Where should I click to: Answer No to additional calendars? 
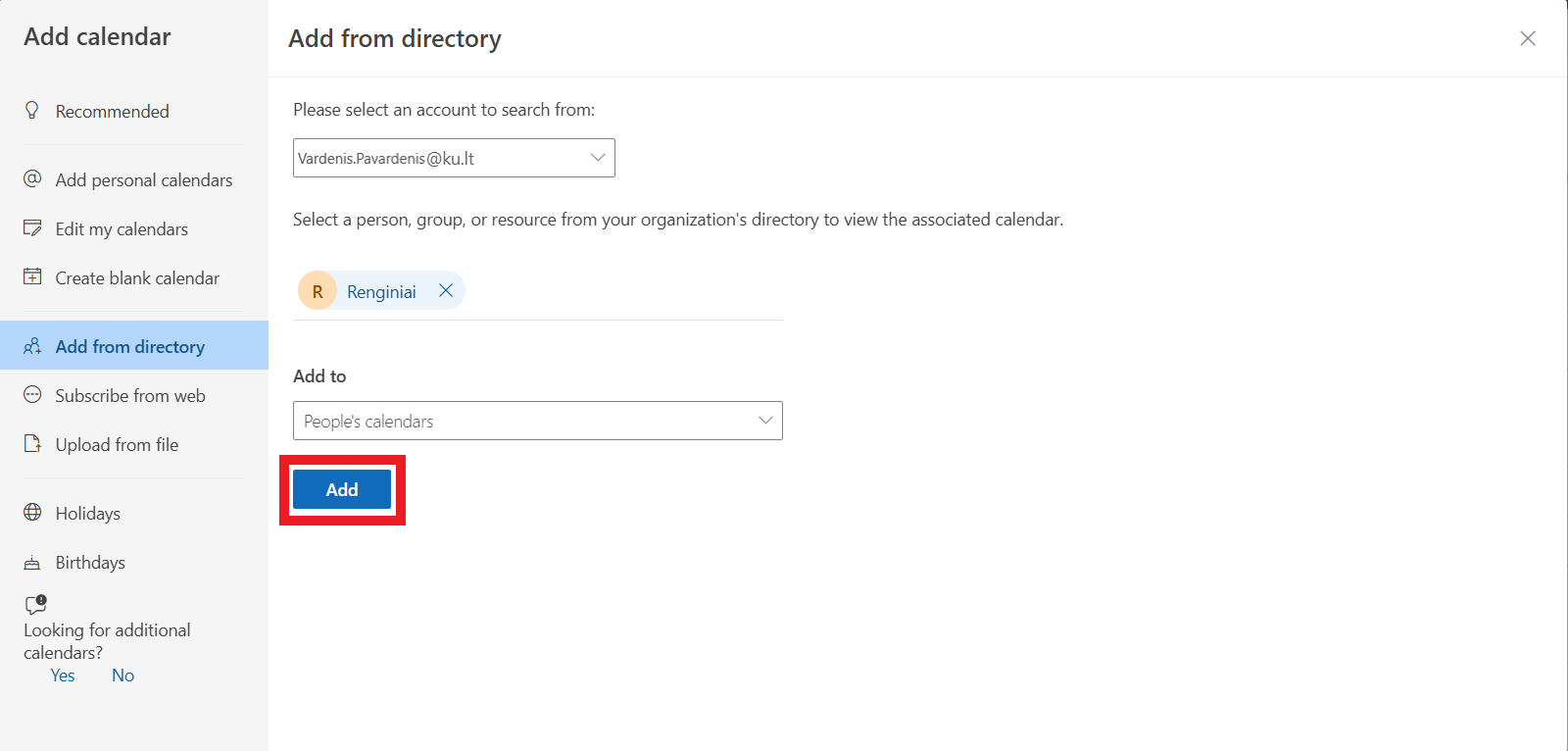(x=122, y=675)
